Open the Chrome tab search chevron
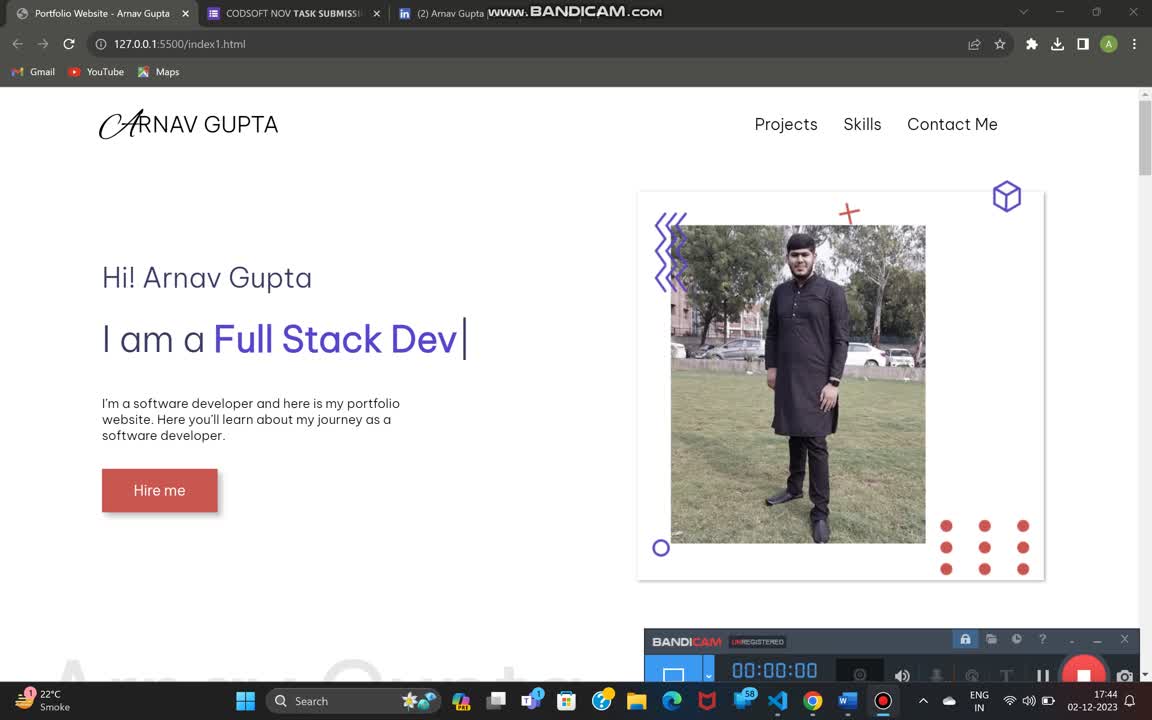 (1023, 12)
